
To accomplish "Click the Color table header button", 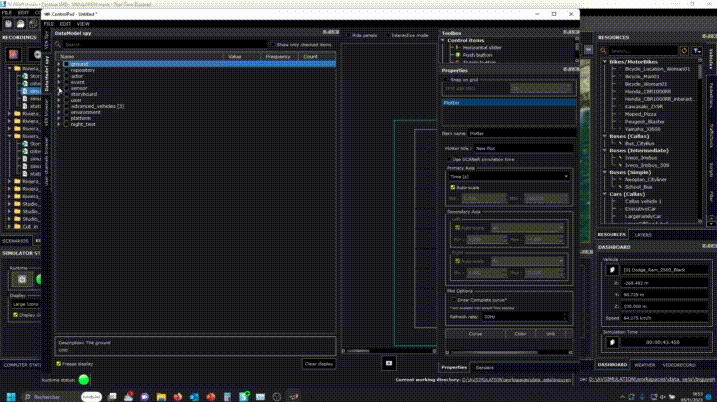I will pos(520,334).
